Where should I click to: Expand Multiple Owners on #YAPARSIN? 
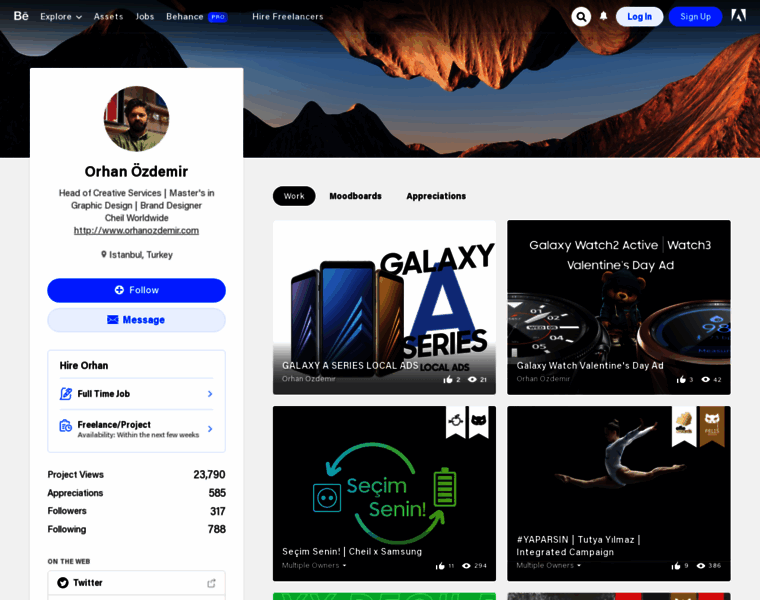click(x=548, y=566)
